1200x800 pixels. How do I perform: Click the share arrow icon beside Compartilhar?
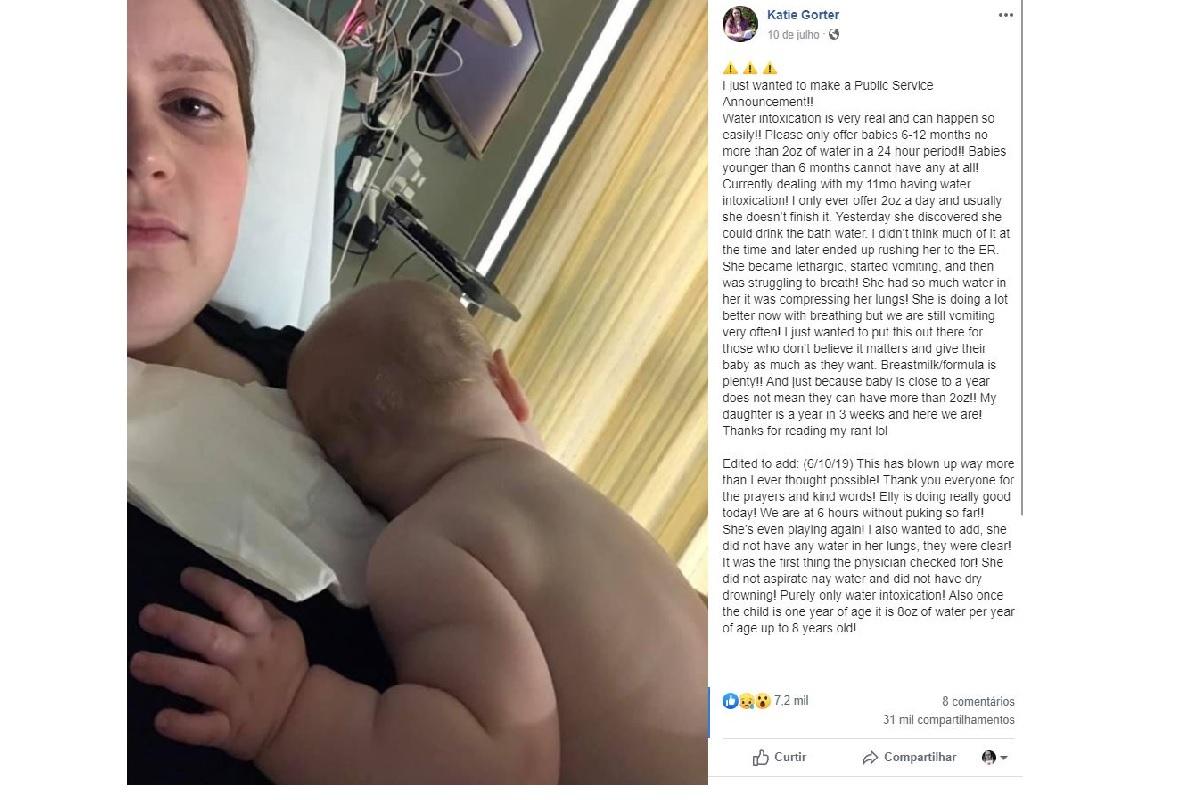tap(870, 757)
